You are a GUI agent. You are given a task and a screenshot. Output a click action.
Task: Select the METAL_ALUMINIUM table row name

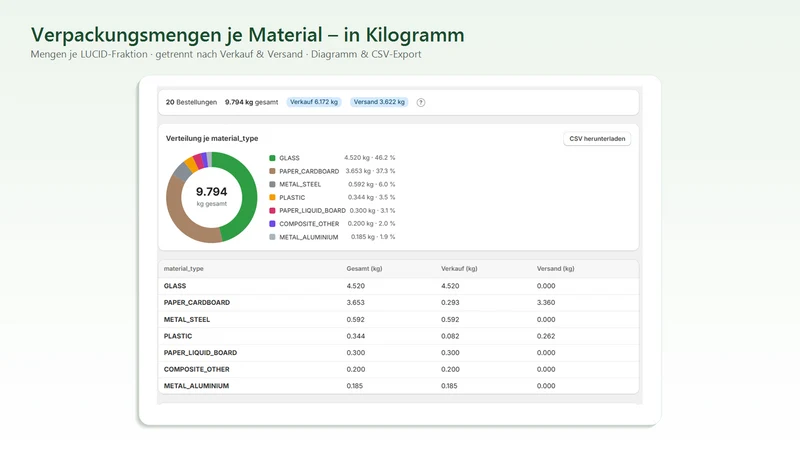tap(196, 386)
